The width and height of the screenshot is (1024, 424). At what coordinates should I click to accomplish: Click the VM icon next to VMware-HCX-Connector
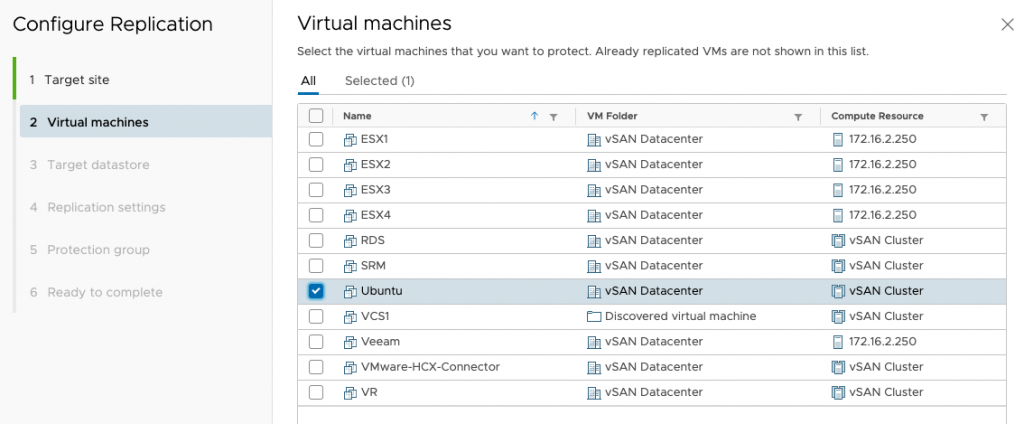click(x=350, y=367)
